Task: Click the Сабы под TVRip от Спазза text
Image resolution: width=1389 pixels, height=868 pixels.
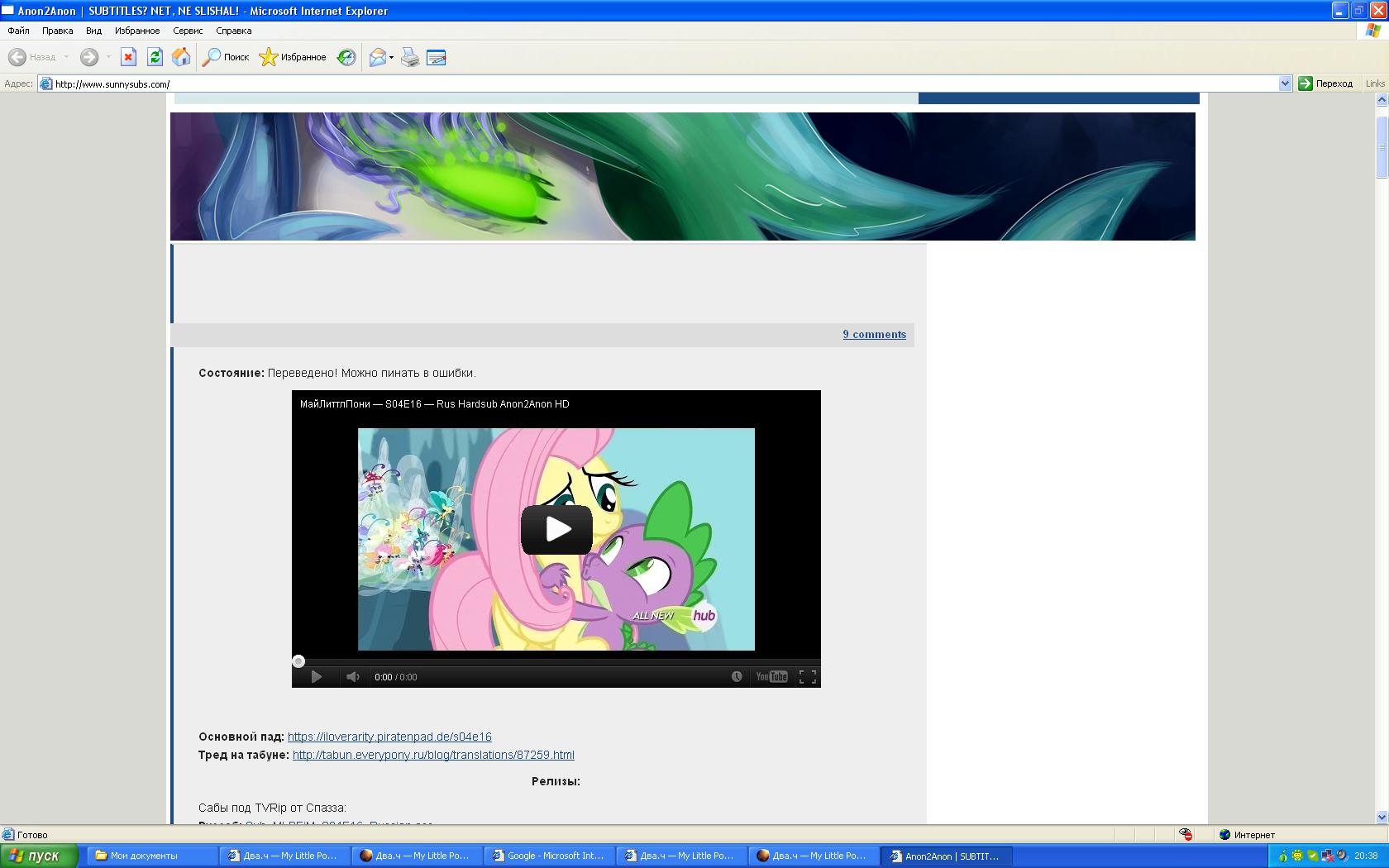Action: (x=272, y=808)
